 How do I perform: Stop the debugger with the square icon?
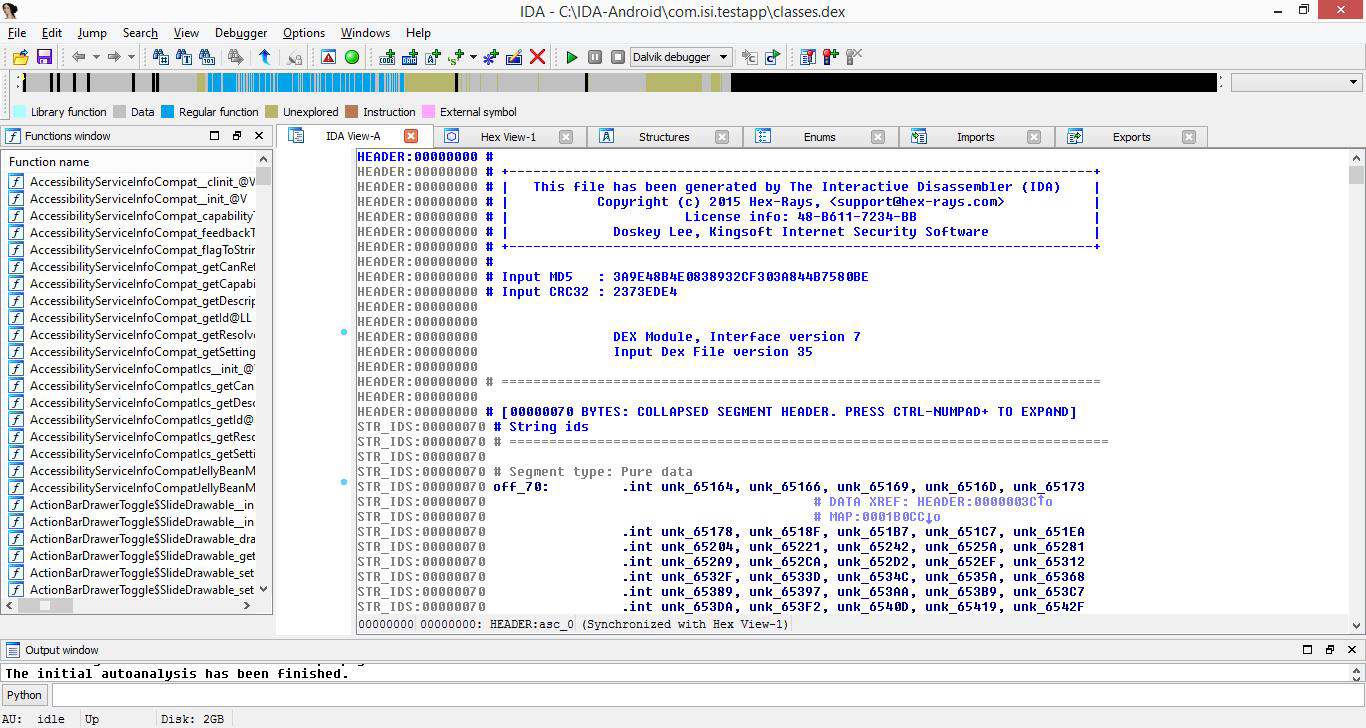click(x=617, y=57)
